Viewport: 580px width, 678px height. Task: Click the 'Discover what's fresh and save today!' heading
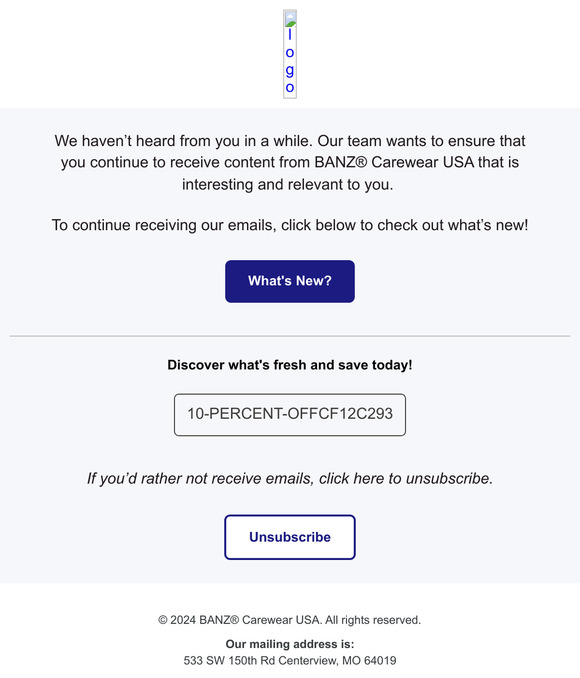[290, 365]
